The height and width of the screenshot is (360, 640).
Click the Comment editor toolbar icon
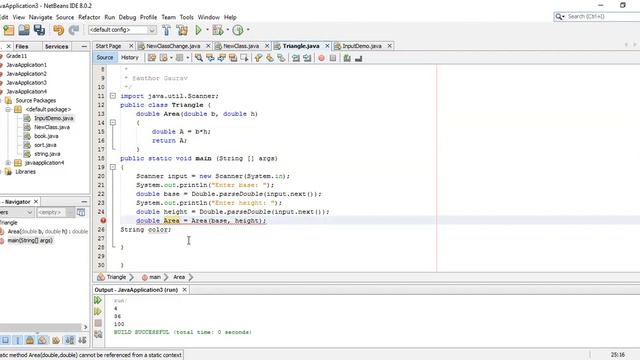pyautogui.click(x=347, y=58)
